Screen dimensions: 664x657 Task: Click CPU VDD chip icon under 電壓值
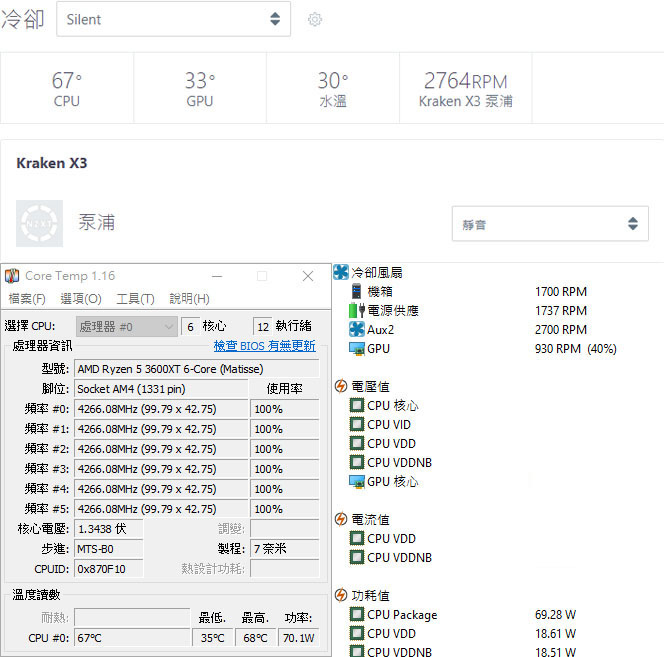(x=357, y=443)
